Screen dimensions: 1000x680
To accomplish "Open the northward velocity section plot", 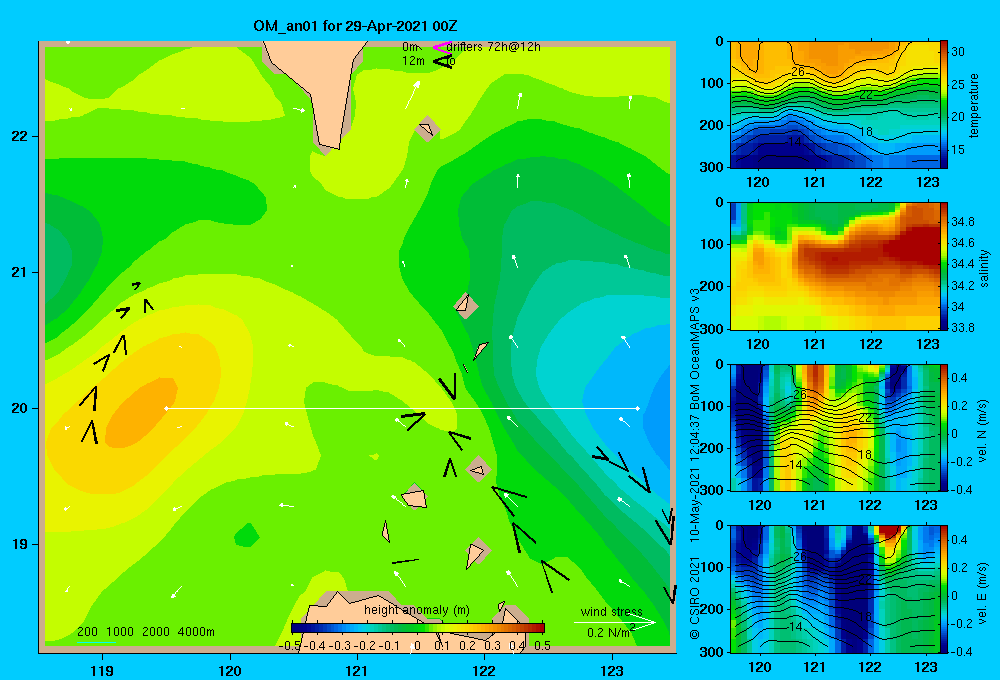I will click(x=834, y=427).
